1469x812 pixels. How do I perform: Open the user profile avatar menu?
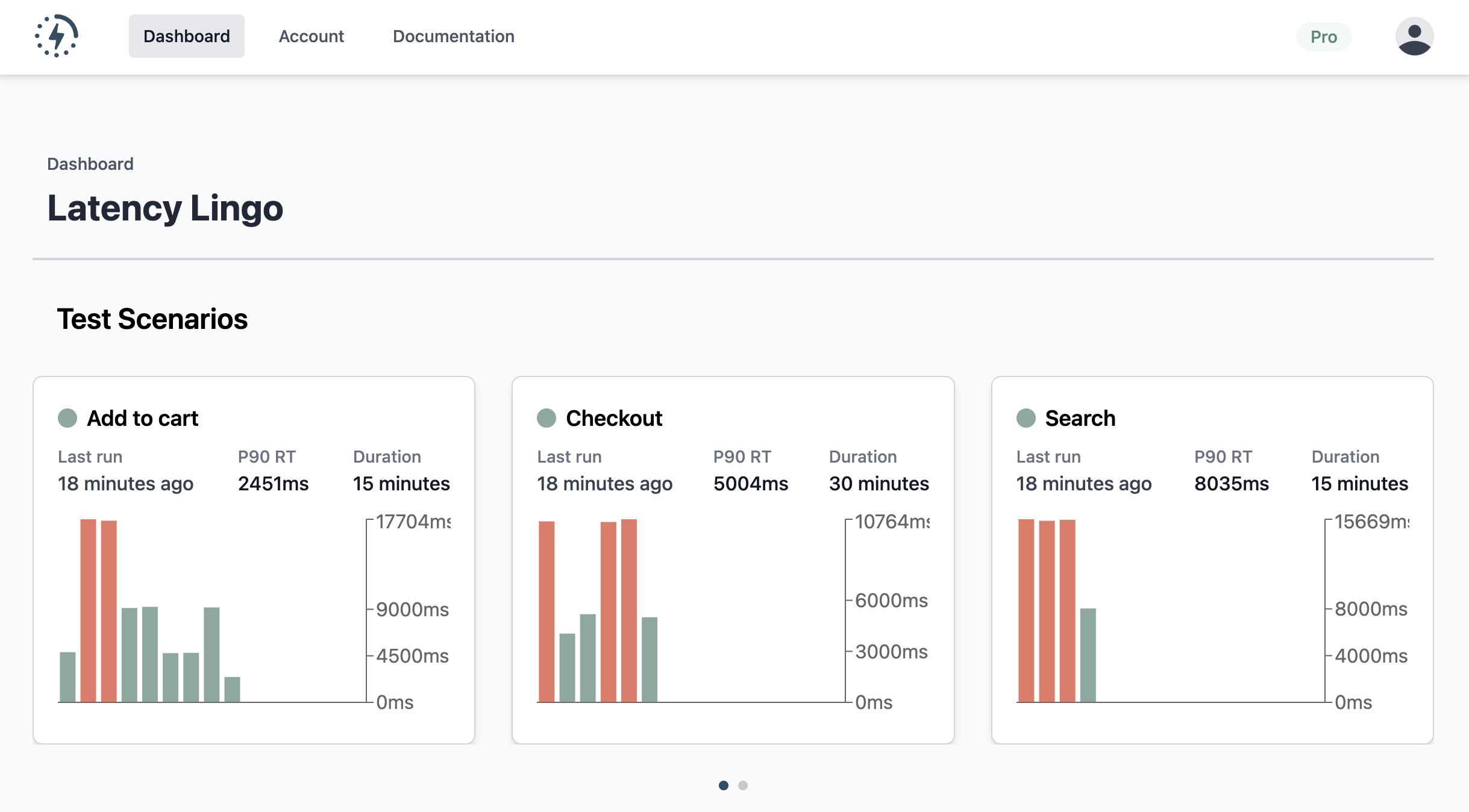click(x=1414, y=36)
